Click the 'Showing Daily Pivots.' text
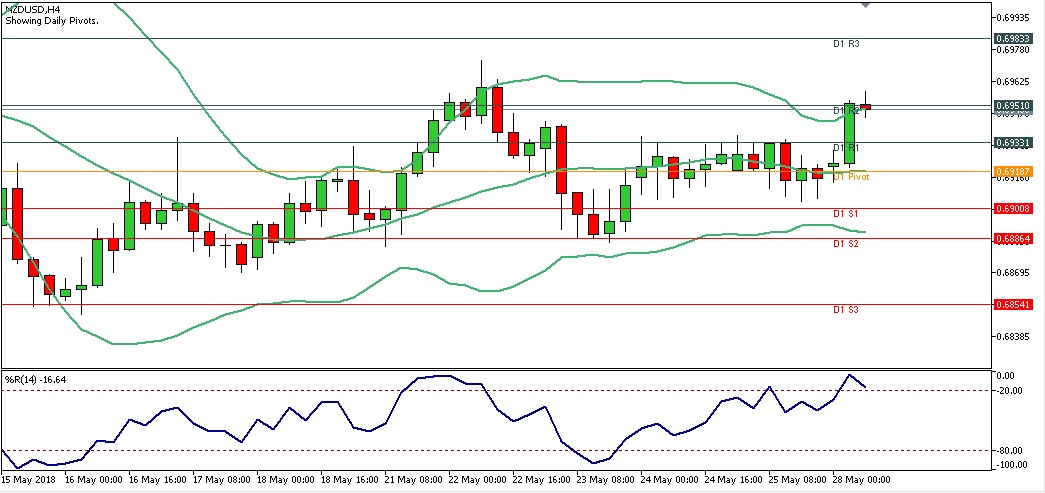The image size is (1045, 493). [52, 21]
